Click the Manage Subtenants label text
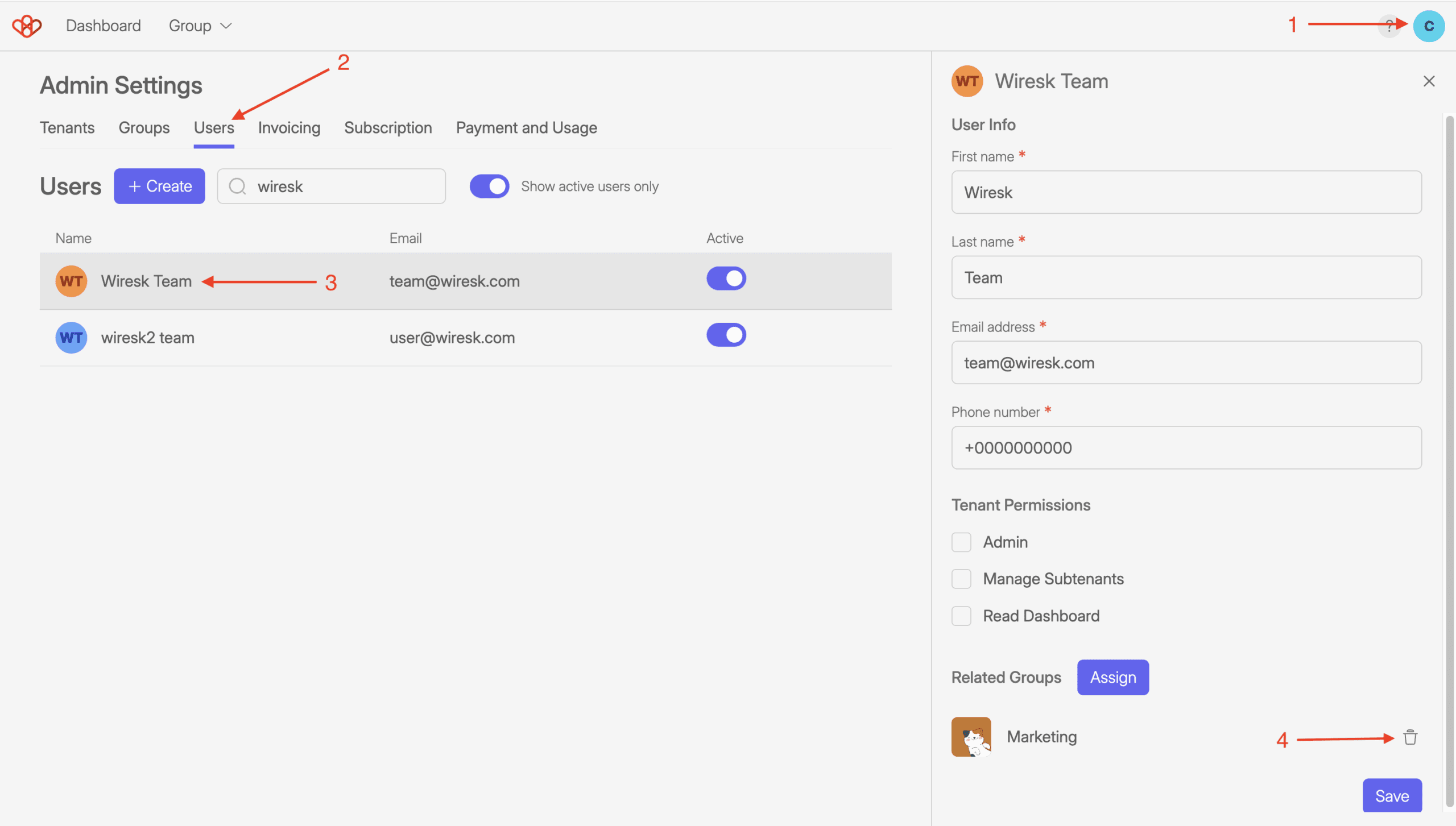 coord(1053,579)
